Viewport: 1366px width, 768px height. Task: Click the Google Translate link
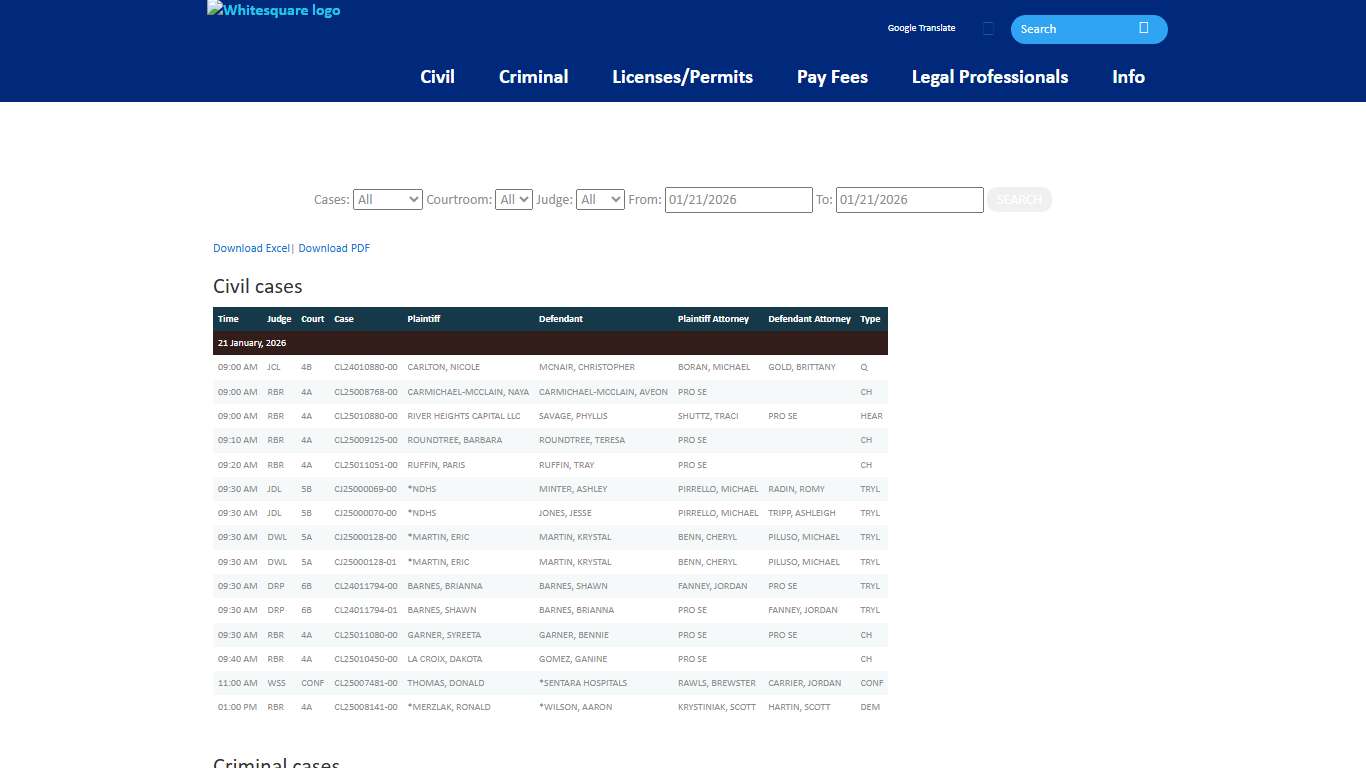(921, 28)
